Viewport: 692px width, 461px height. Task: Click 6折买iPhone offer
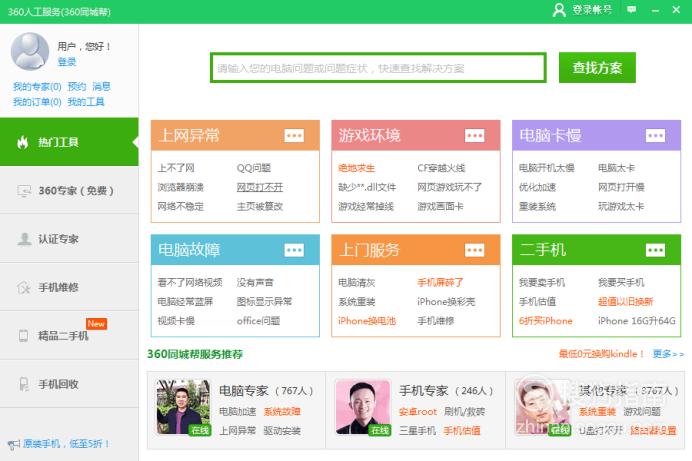click(x=545, y=321)
